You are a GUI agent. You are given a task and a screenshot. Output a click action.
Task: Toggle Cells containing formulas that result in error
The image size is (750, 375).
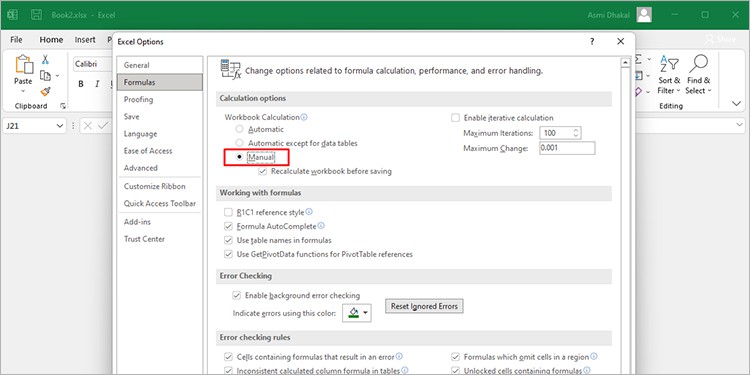(228, 357)
